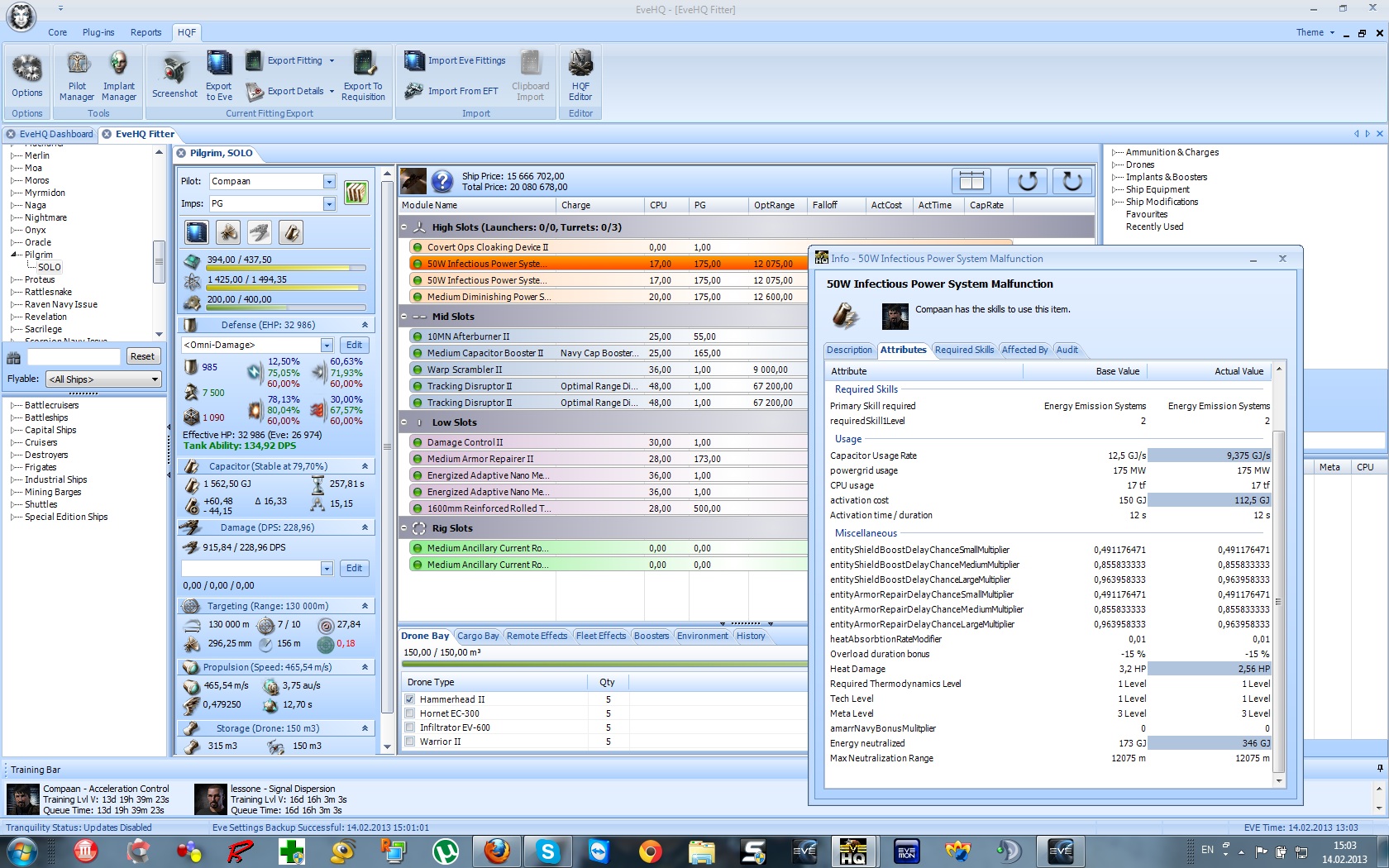The width and height of the screenshot is (1389, 868).
Task: Check the Warrior II drone checkbox
Action: pos(410,742)
